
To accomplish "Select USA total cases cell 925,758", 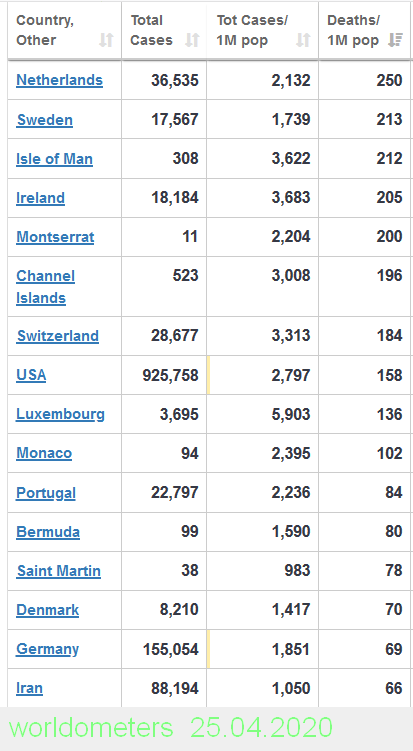I will tap(164, 375).
